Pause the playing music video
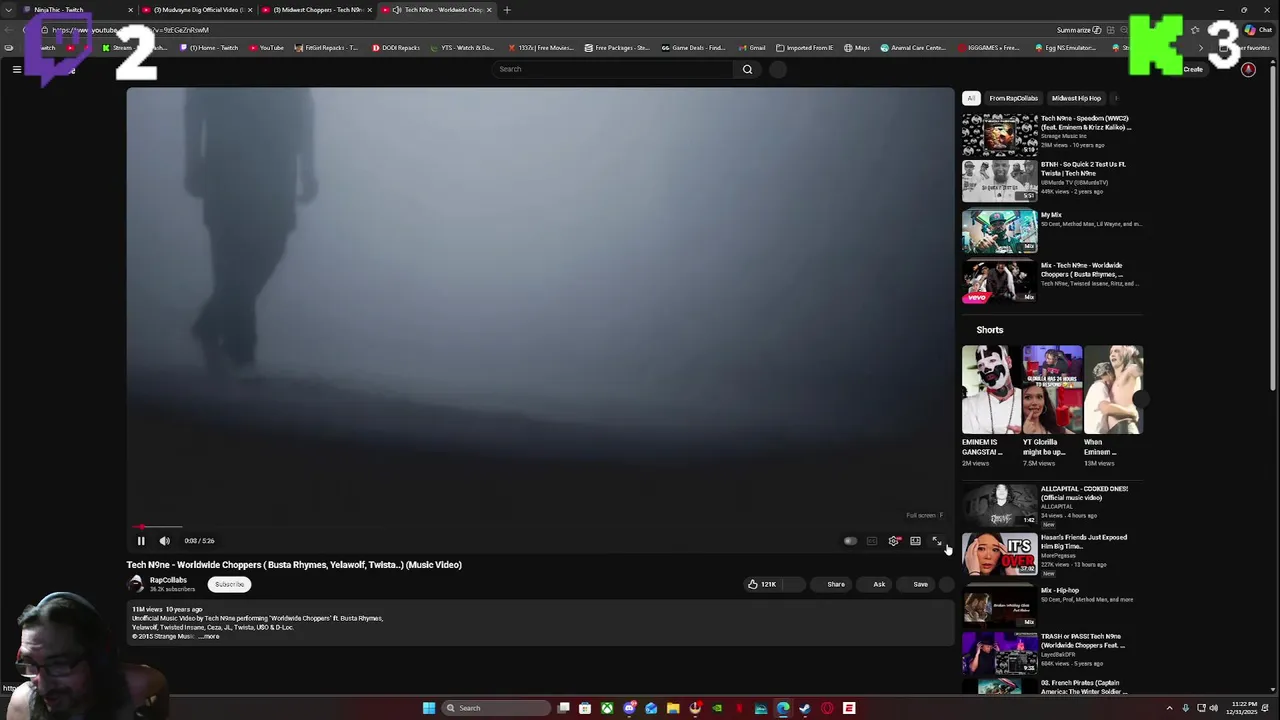The height and width of the screenshot is (720, 1280). (141, 541)
